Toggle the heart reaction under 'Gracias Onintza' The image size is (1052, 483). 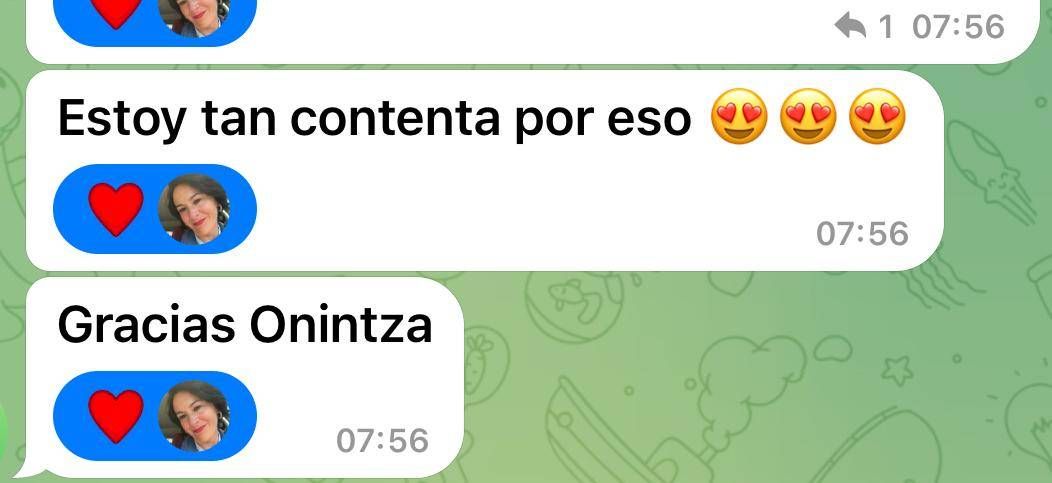coord(116,417)
